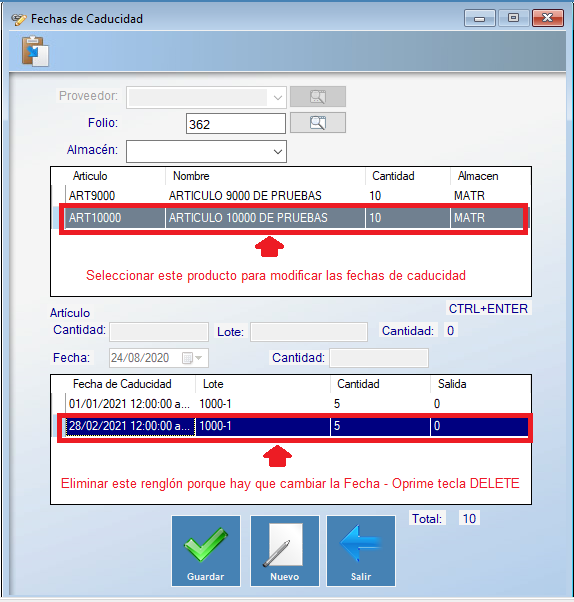Image resolution: width=574 pixels, height=602 pixels.
Task: Maximize the Fechas de Caducidad window
Action: (513, 18)
